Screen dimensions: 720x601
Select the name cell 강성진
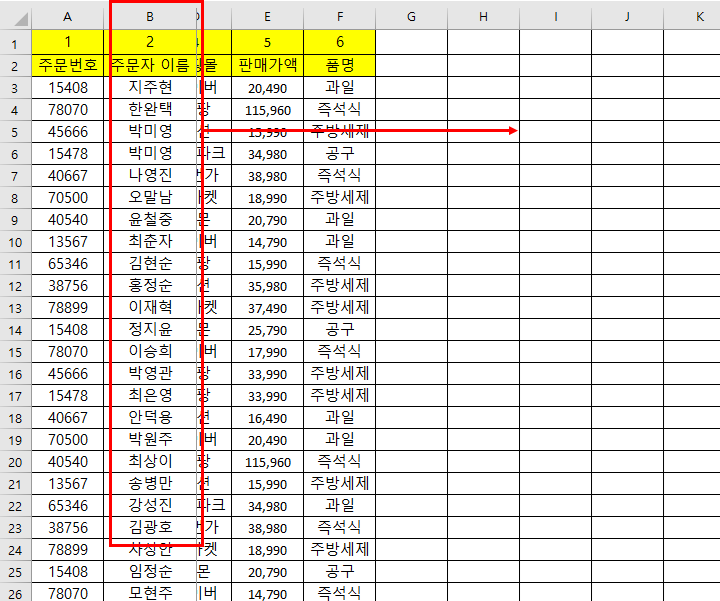click(150, 506)
